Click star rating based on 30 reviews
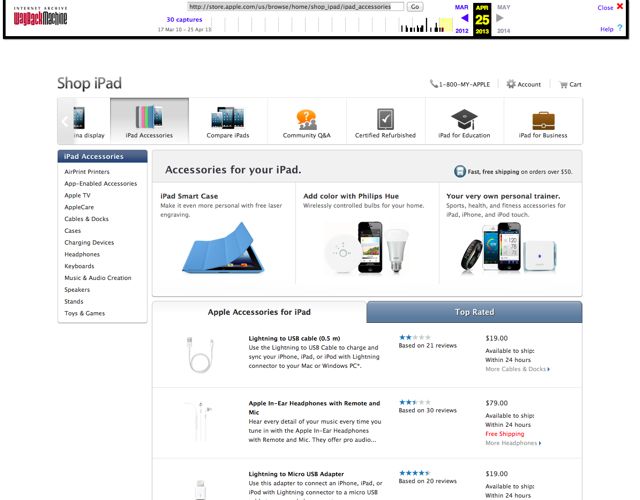The image size is (640, 500). point(415,402)
